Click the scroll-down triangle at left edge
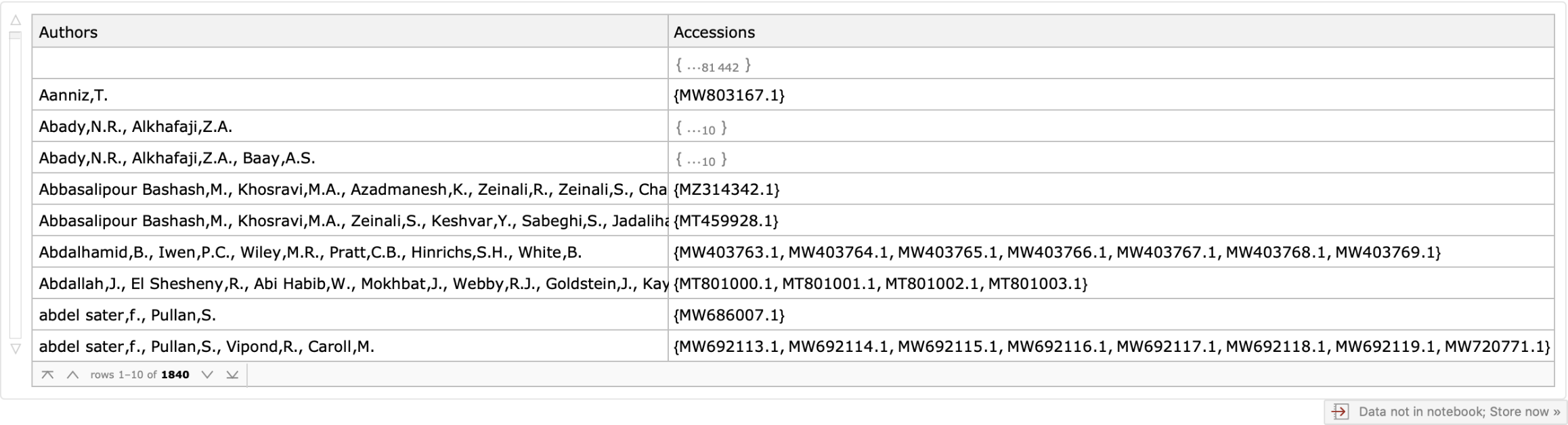Screen dimensions: 1568x425 [16, 349]
